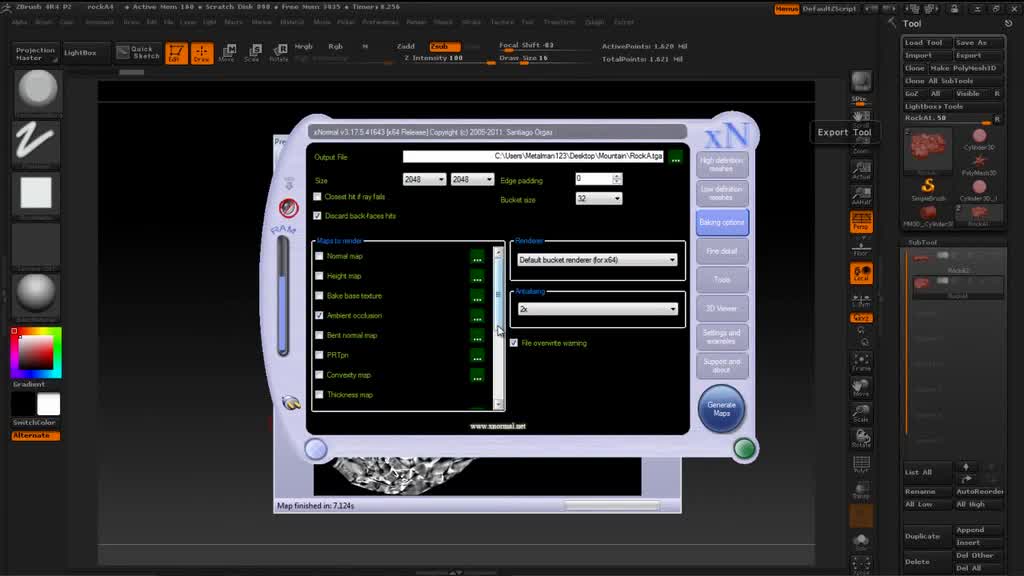Select the SimpleBrush tool icon
The height and width of the screenshot is (576, 1024).
(928, 189)
